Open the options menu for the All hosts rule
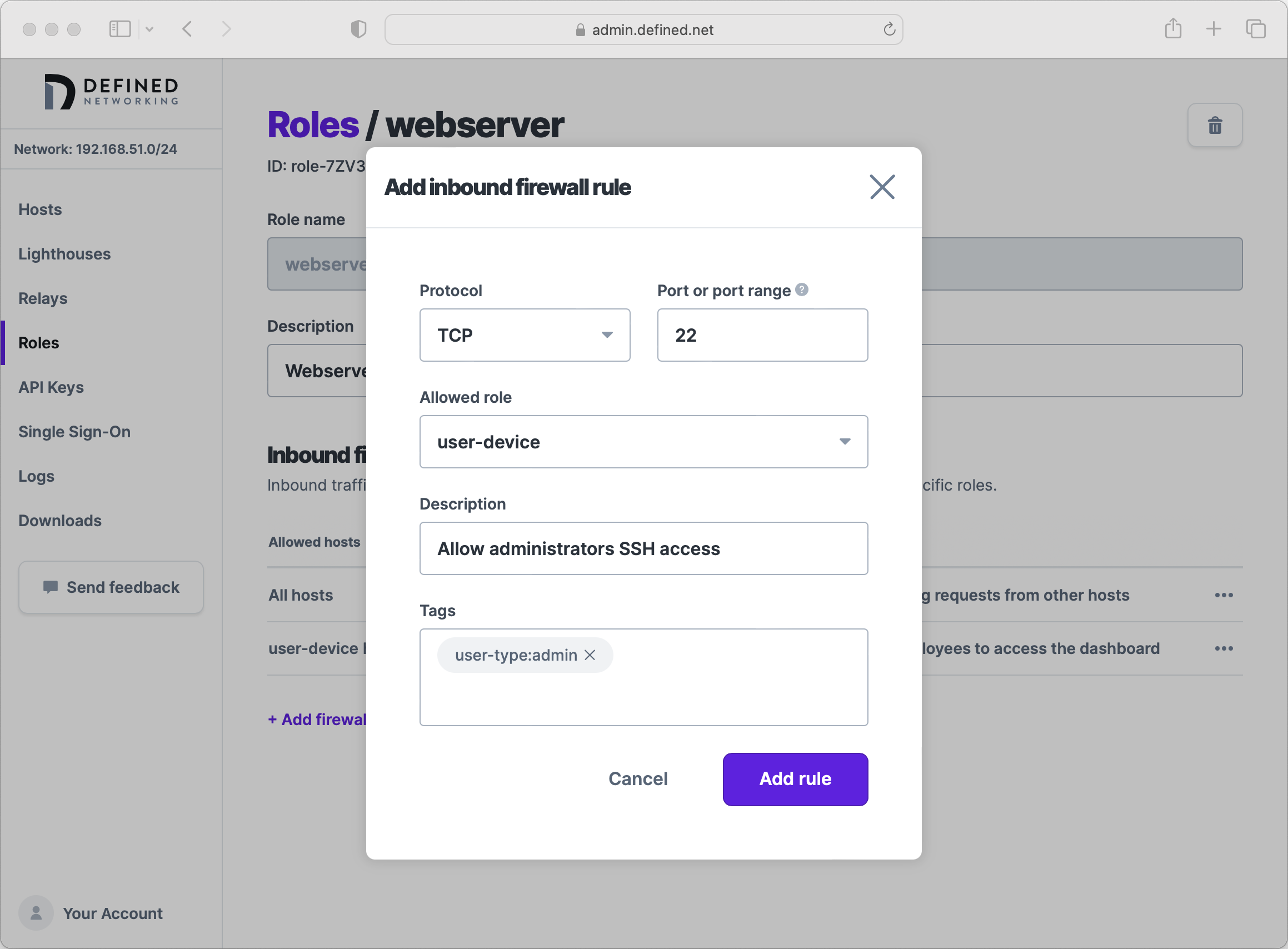 (1224, 595)
